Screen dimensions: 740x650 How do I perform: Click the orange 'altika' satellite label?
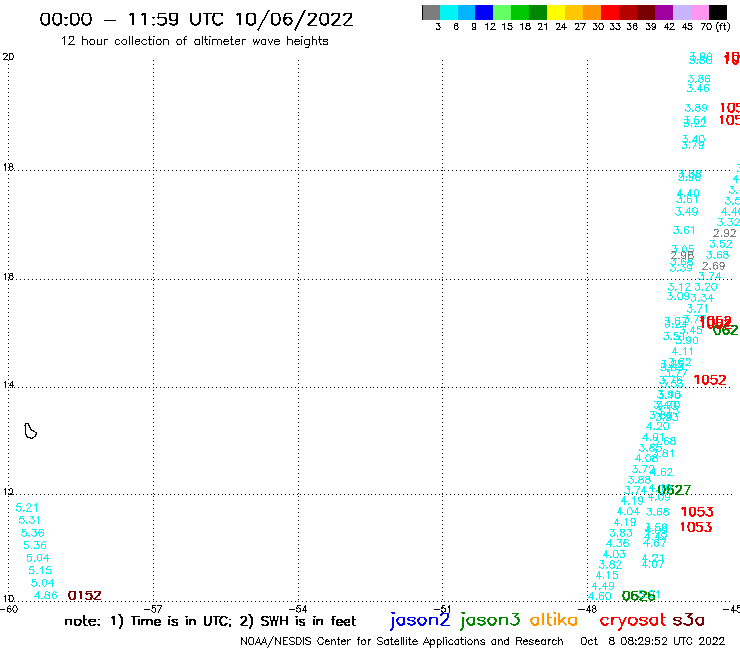click(x=554, y=620)
